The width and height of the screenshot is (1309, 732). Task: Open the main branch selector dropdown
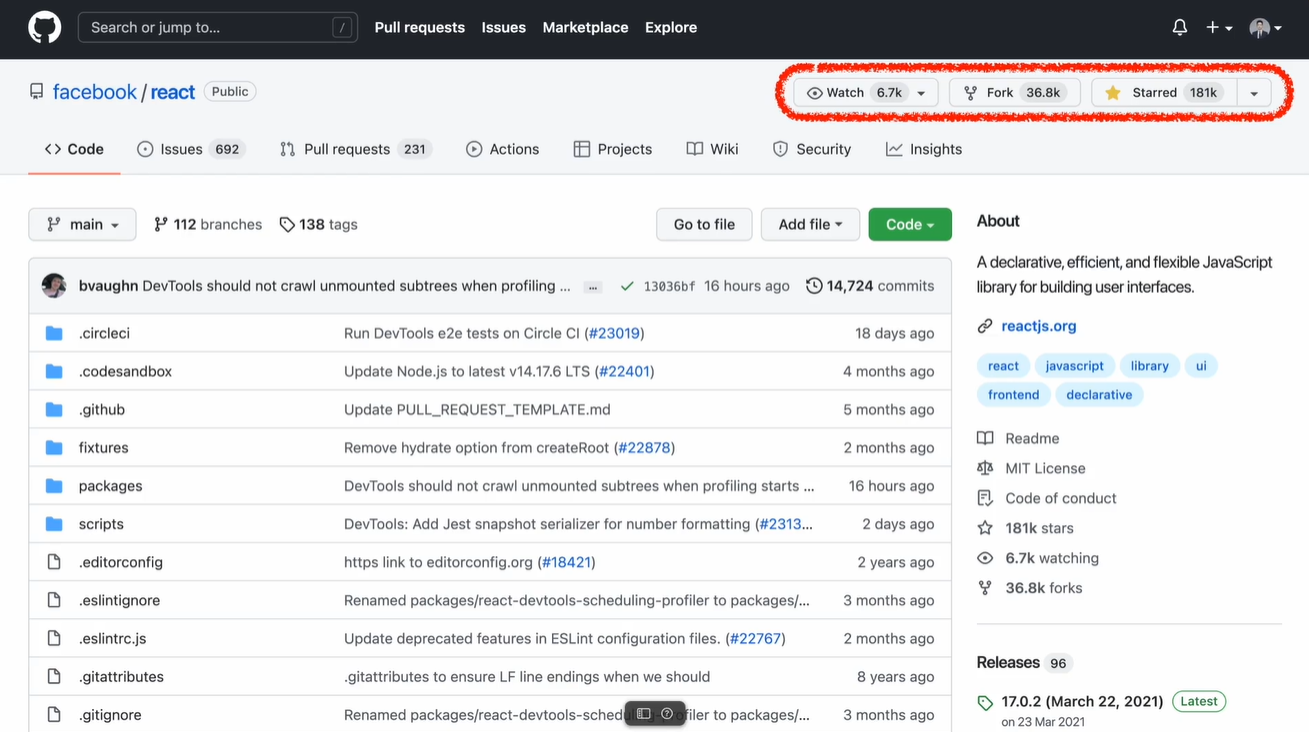tap(82, 224)
